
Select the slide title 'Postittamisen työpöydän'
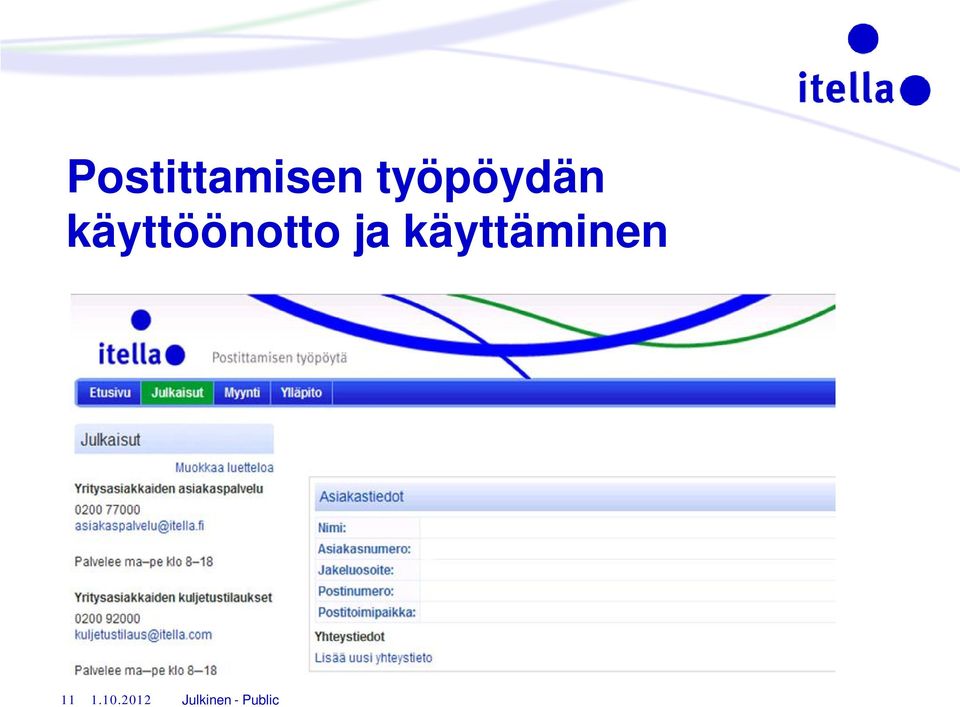click(336, 178)
